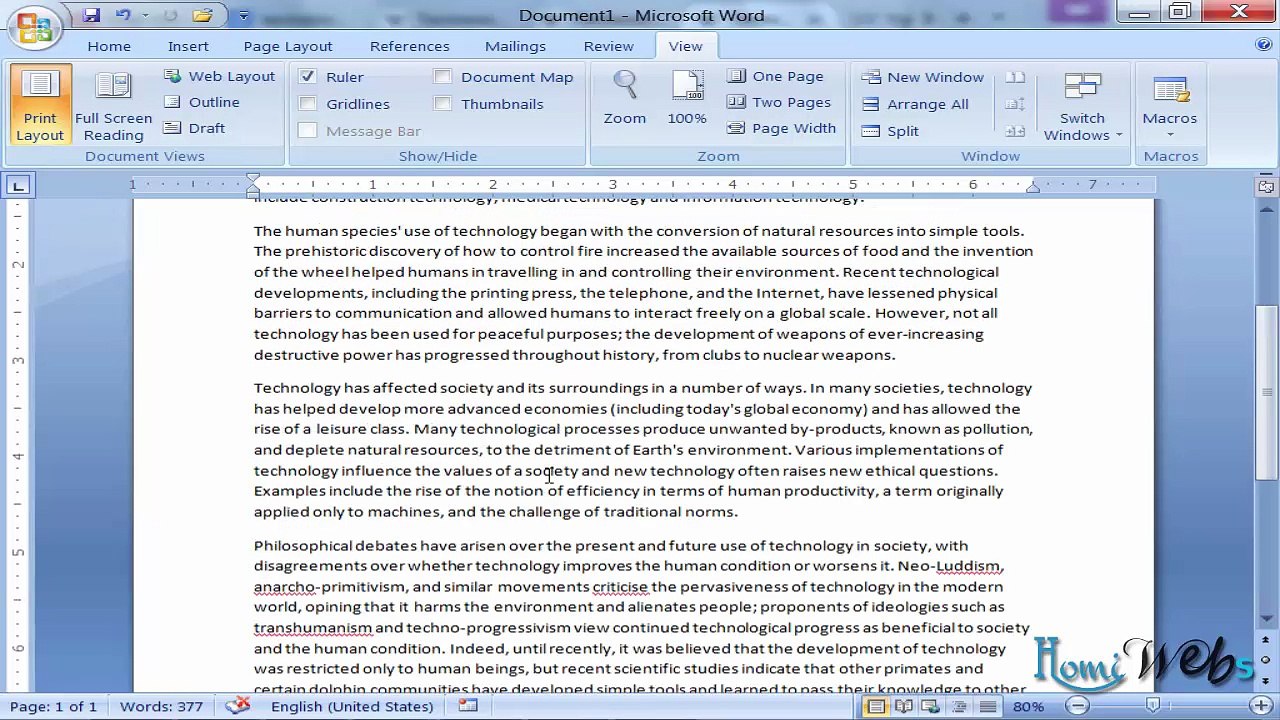
Task: Click the Undo arrow icon
Action: pyautogui.click(x=122, y=15)
